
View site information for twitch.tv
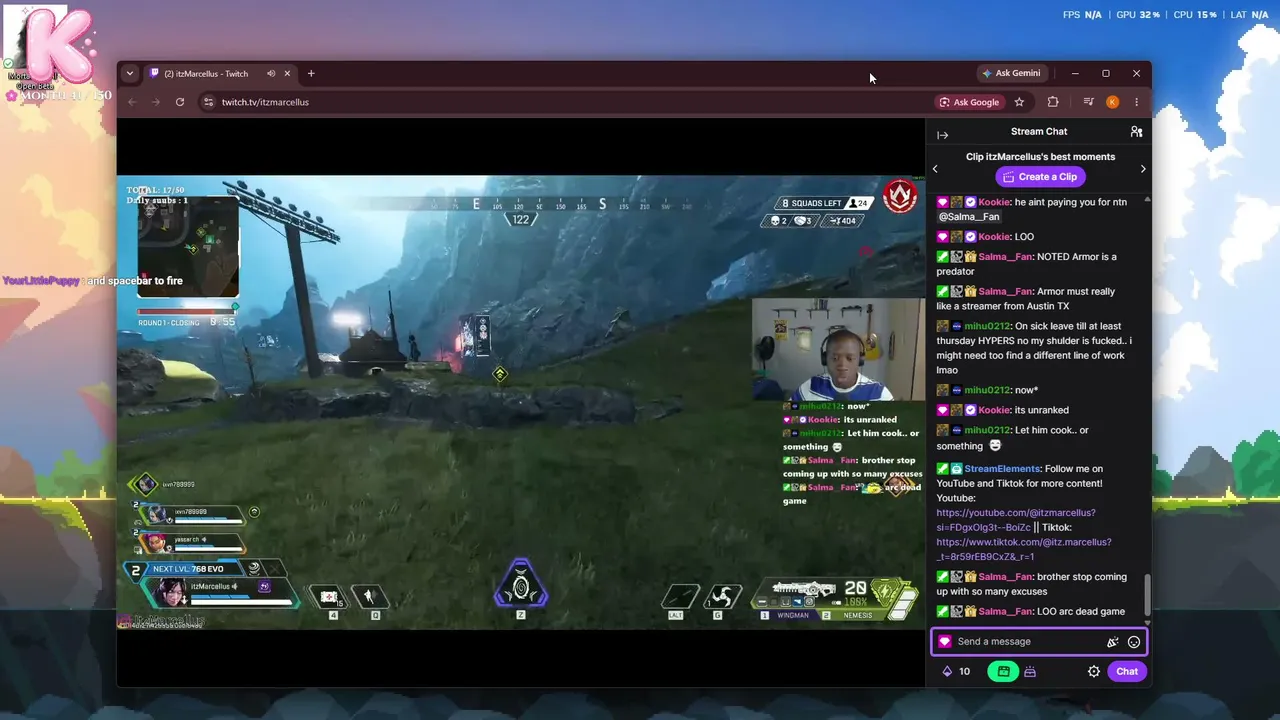click(x=208, y=102)
